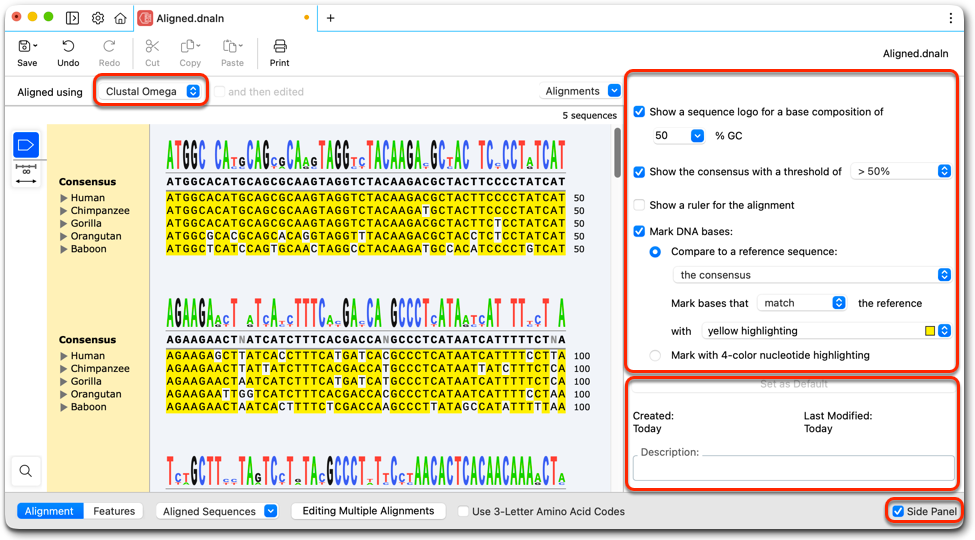Click Set as Default button
Screen dimensions: 975x540
click(793, 384)
